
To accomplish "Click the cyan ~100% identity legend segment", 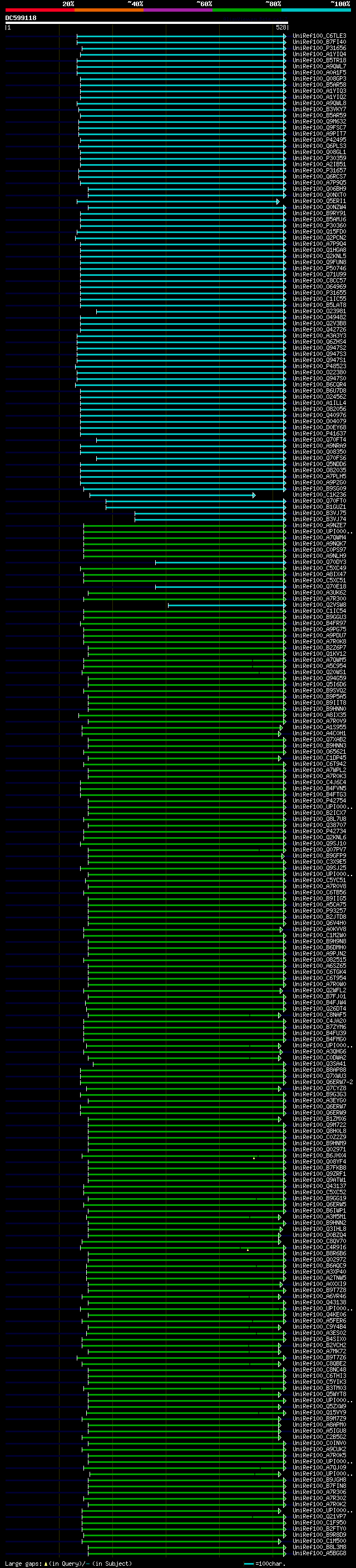I will coord(316,10).
